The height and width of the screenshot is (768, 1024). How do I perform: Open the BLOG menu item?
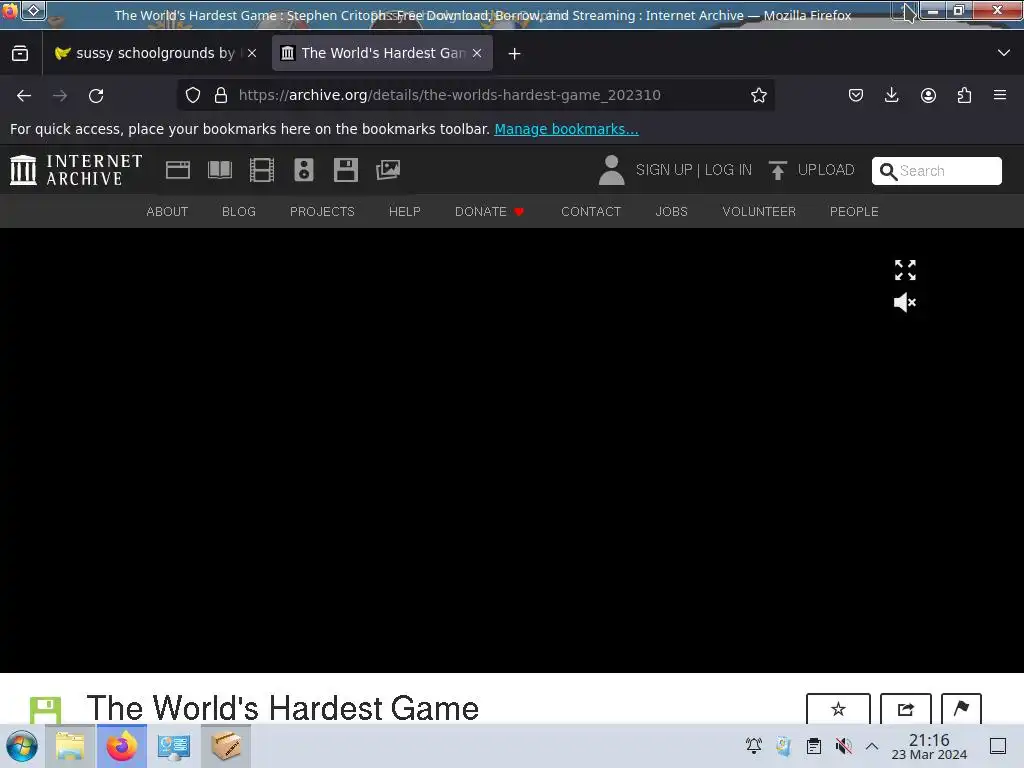point(239,212)
